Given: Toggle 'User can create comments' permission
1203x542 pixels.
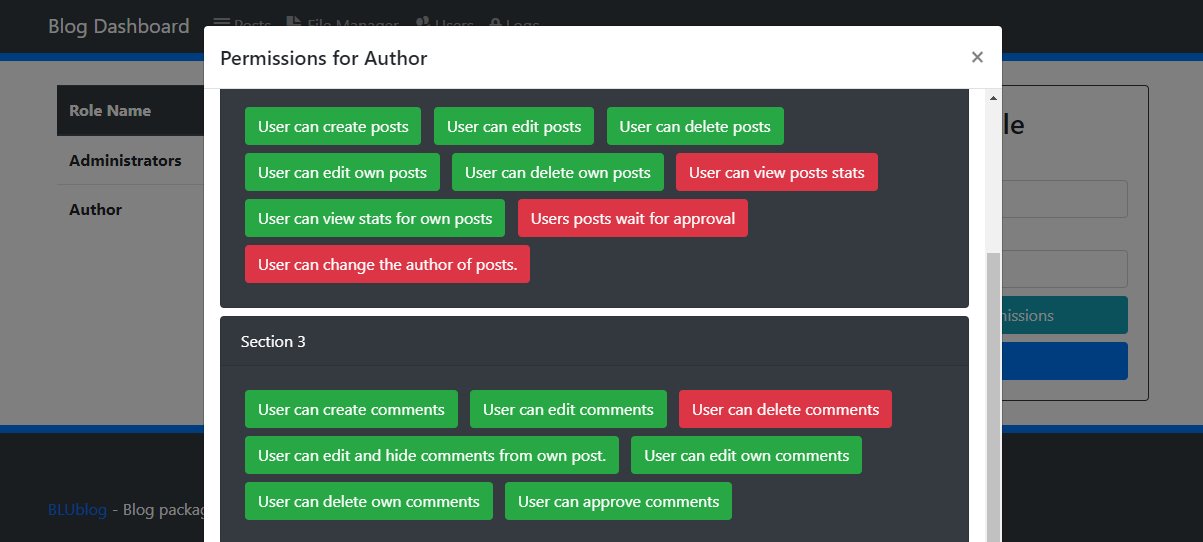Looking at the screenshot, I should pyautogui.click(x=351, y=409).
